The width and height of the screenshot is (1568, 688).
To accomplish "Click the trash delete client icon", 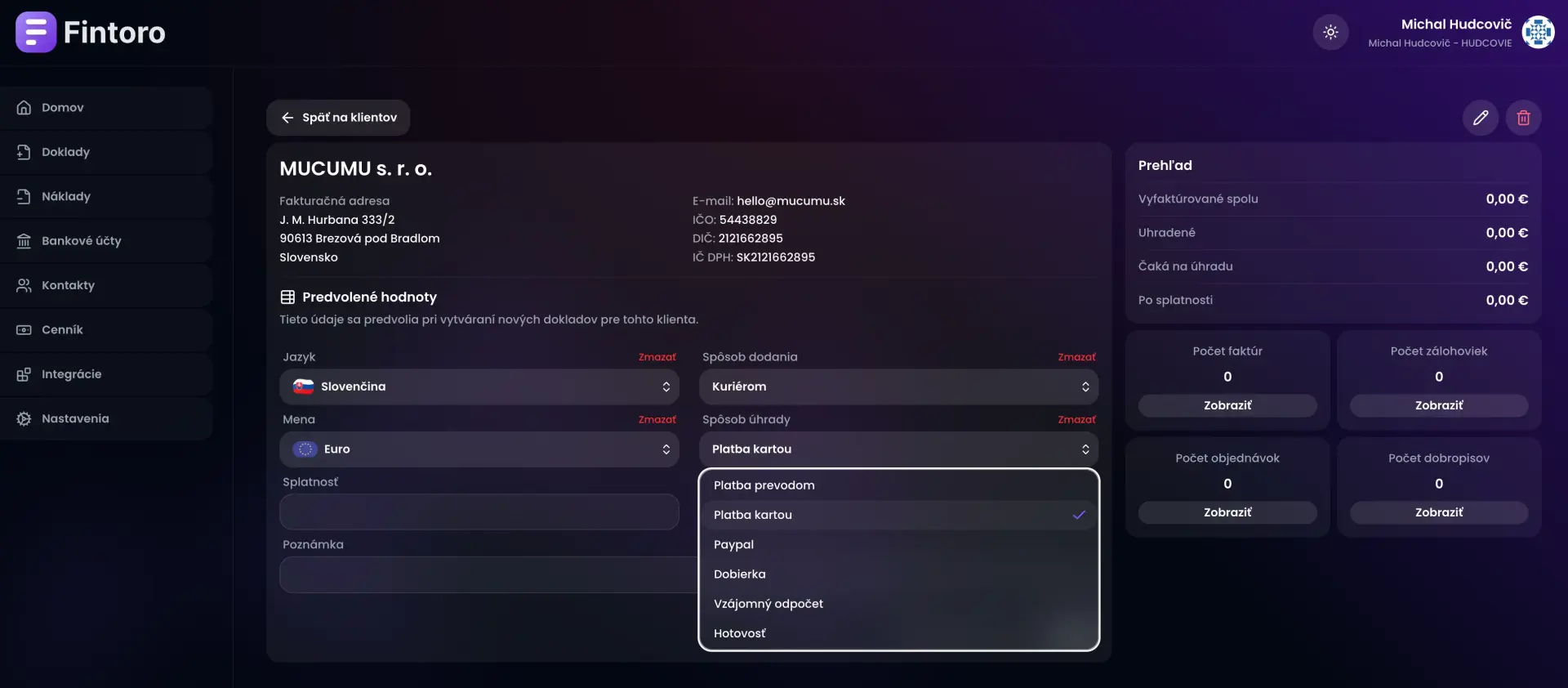I will (x=1523, y=118).
